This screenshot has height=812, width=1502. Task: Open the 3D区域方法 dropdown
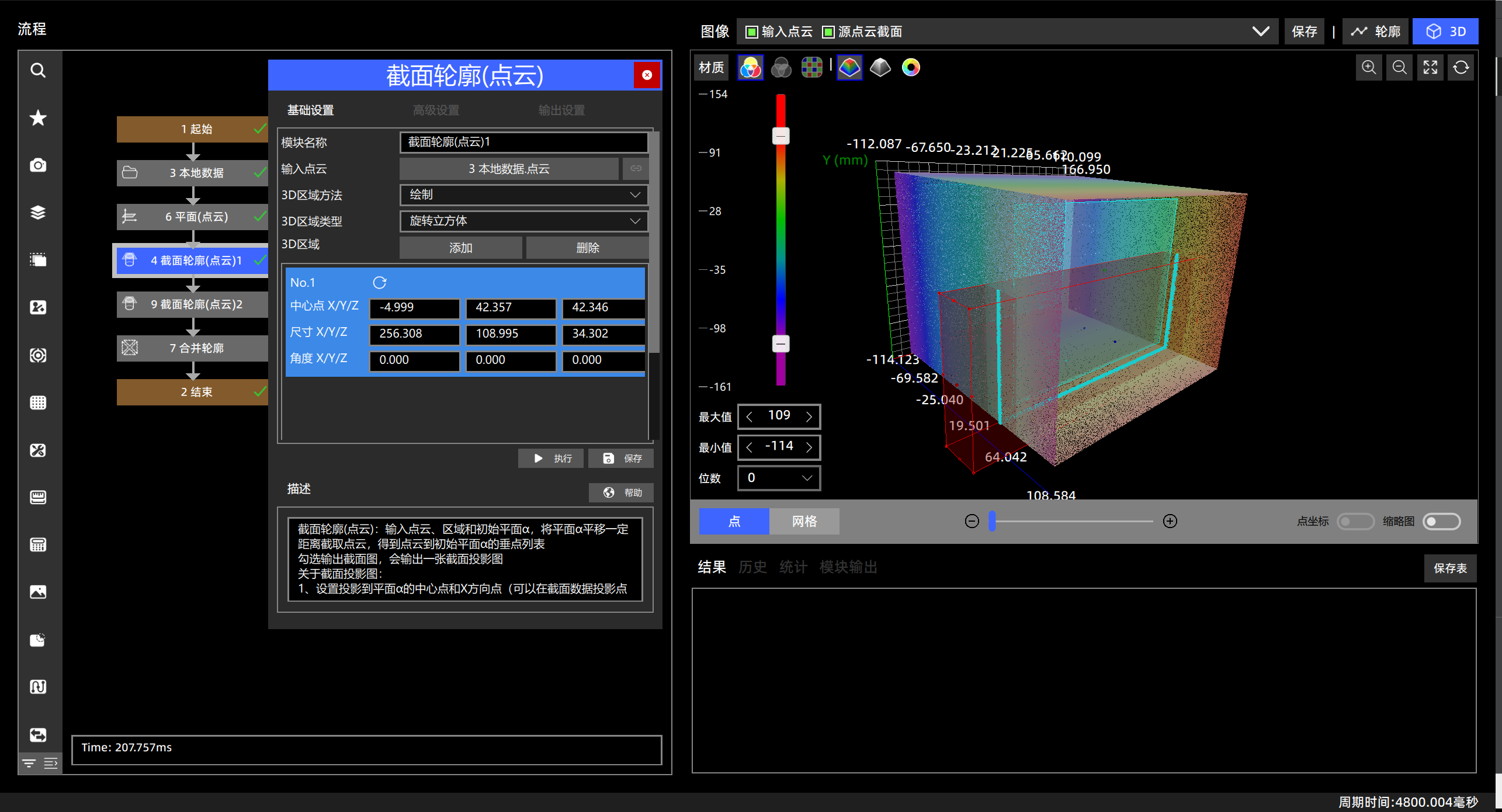(524, 195)
